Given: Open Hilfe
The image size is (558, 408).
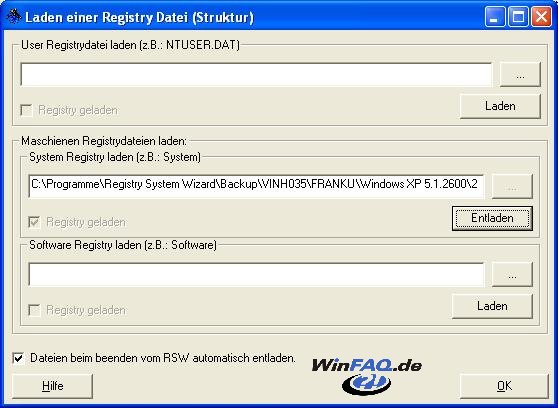Looking at the screenshot, I should click(53, 386).
